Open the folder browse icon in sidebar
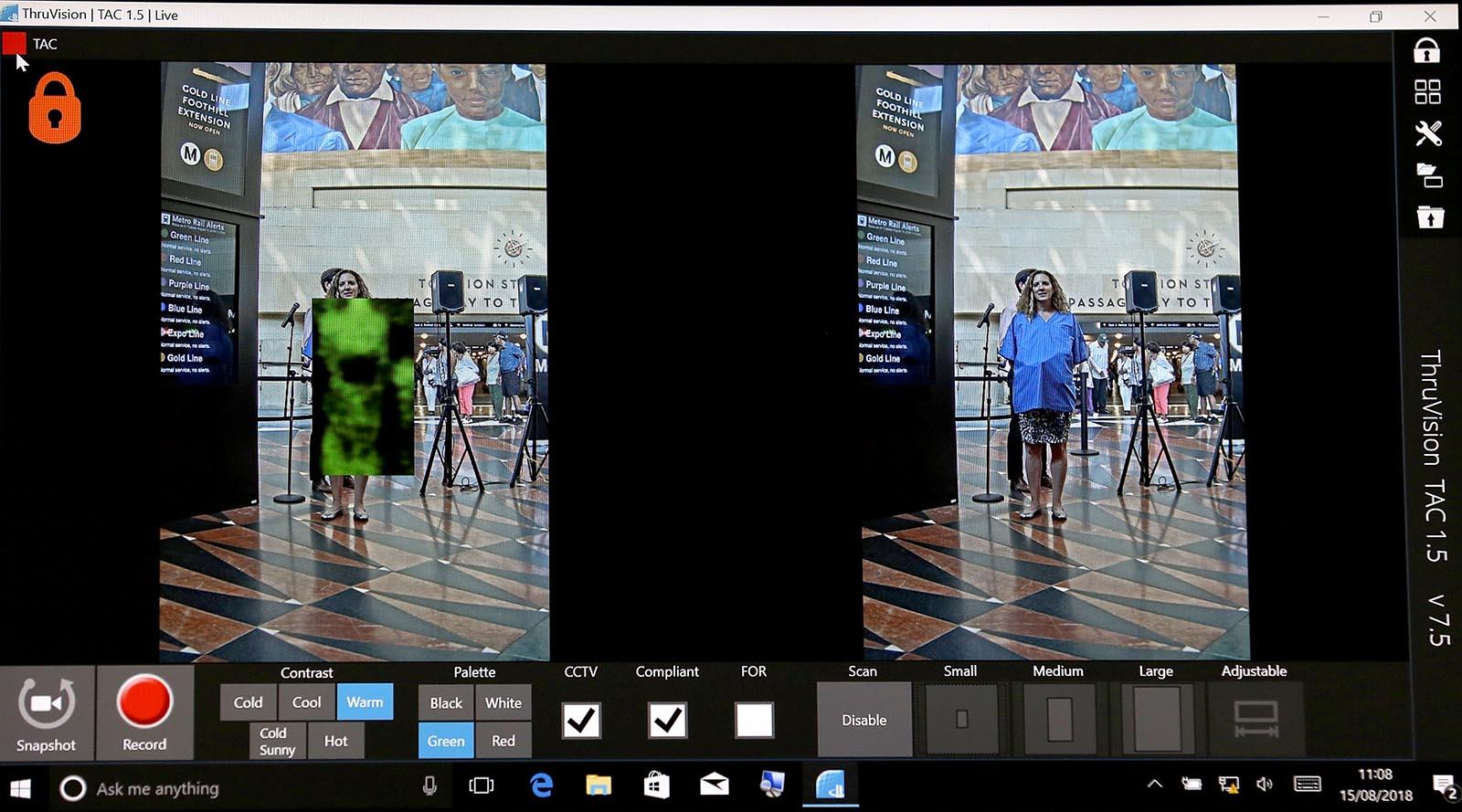 point(1428,174)
